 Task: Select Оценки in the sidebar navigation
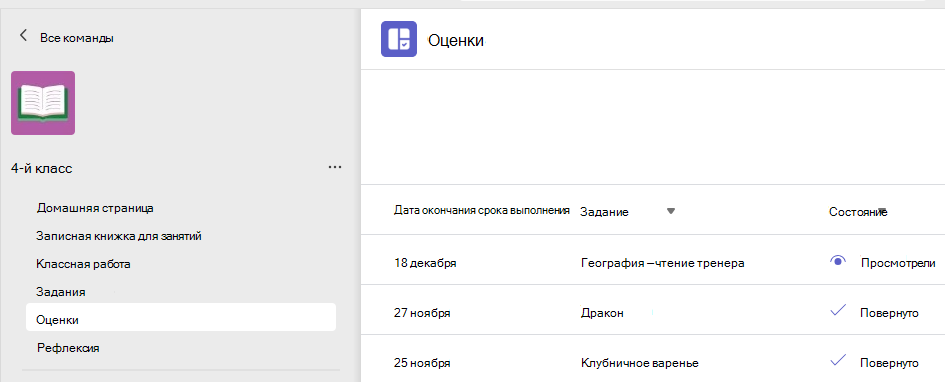pos(181,317)
